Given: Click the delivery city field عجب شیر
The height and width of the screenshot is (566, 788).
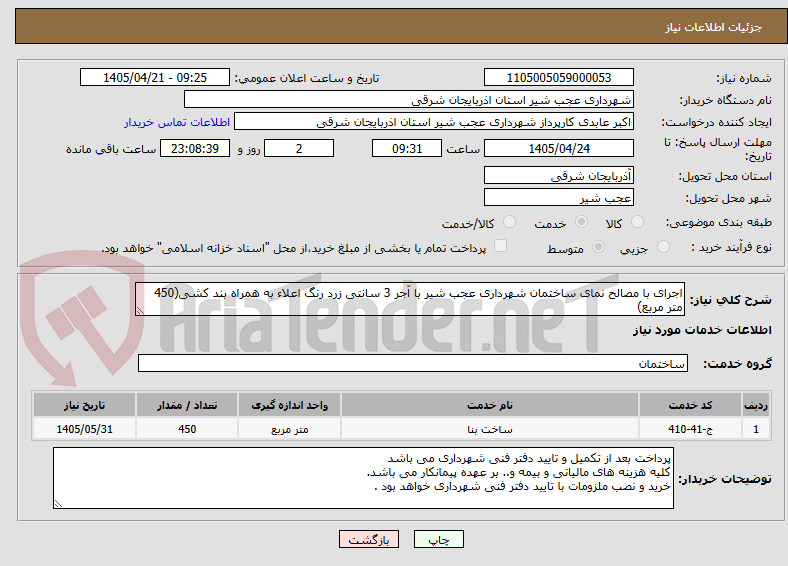Looking at the screenshot, I should coord(559,197).
